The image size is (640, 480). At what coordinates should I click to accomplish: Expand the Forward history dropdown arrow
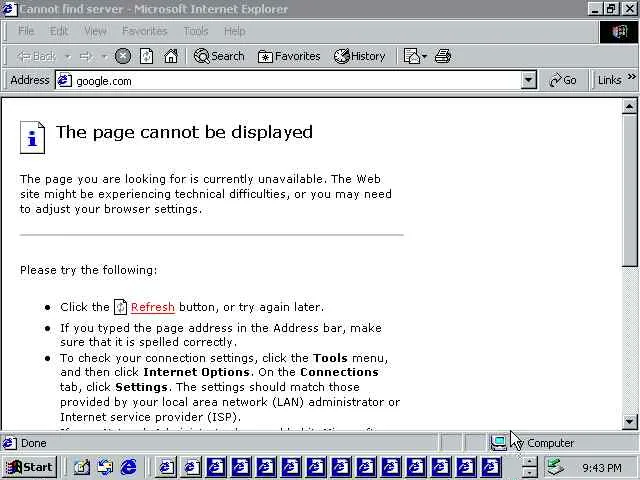[x=104, y=56]
